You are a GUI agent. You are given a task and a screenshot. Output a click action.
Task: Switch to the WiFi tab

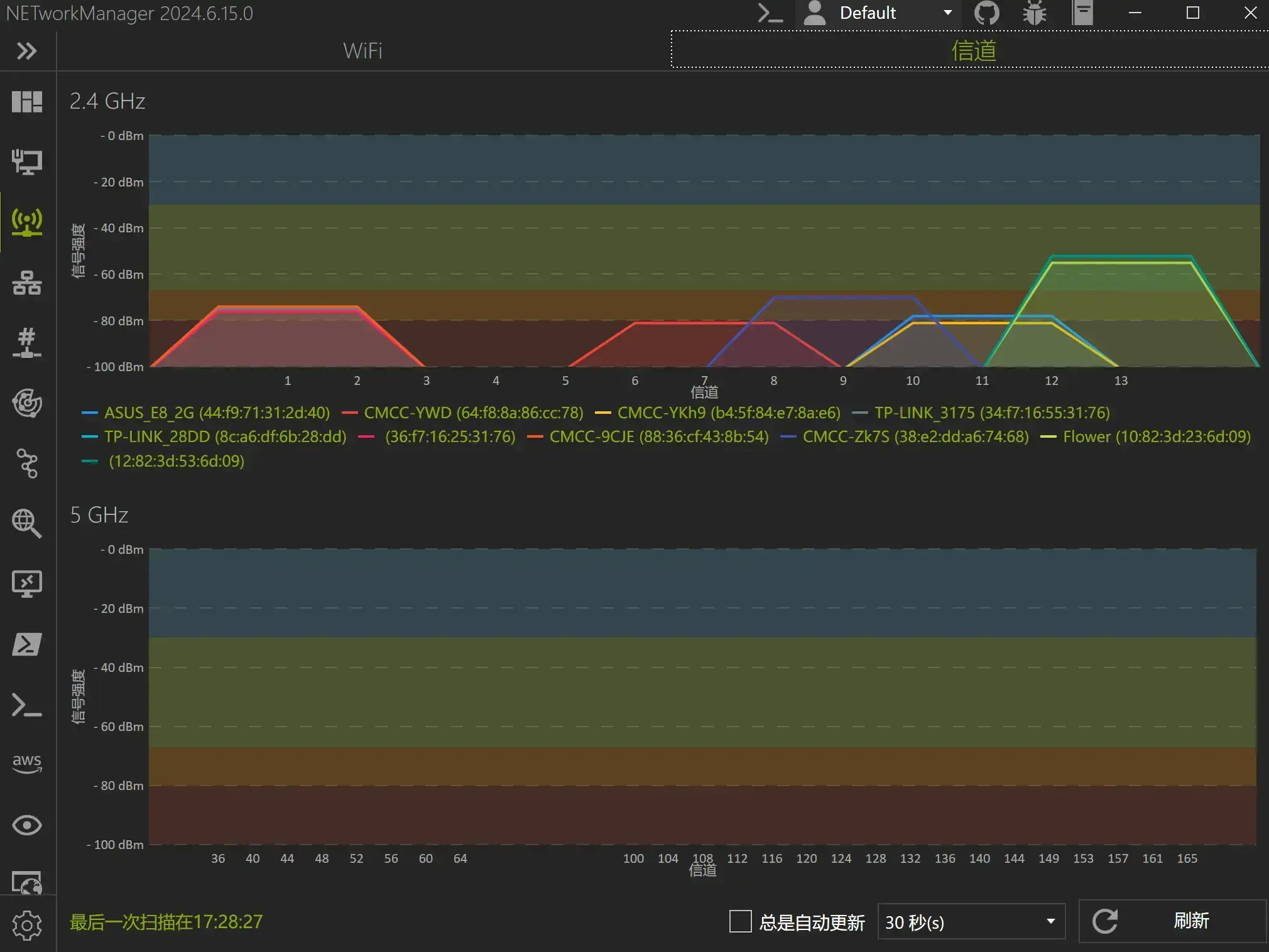click(x=362, y=51)
